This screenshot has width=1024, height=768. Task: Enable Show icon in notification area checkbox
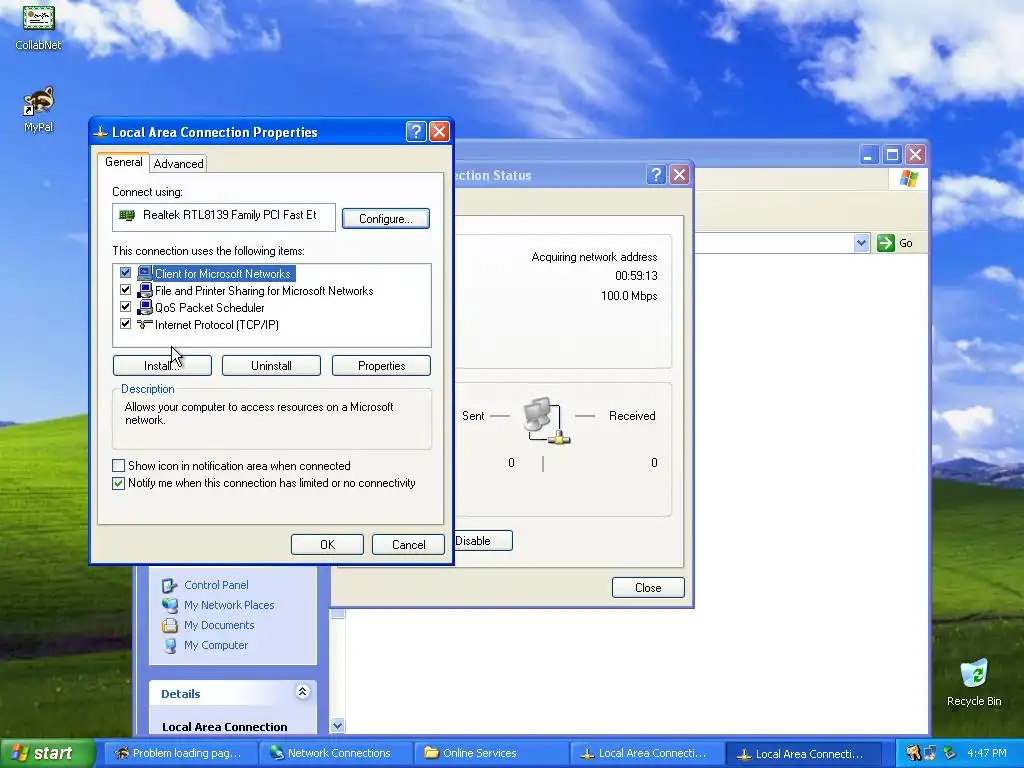118,466
